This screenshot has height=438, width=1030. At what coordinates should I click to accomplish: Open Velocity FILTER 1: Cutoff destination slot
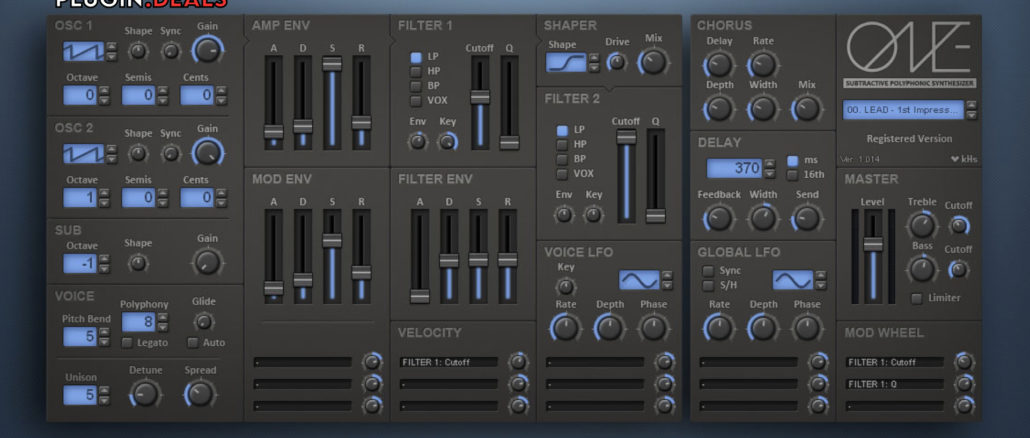click(x=449, y=362)
